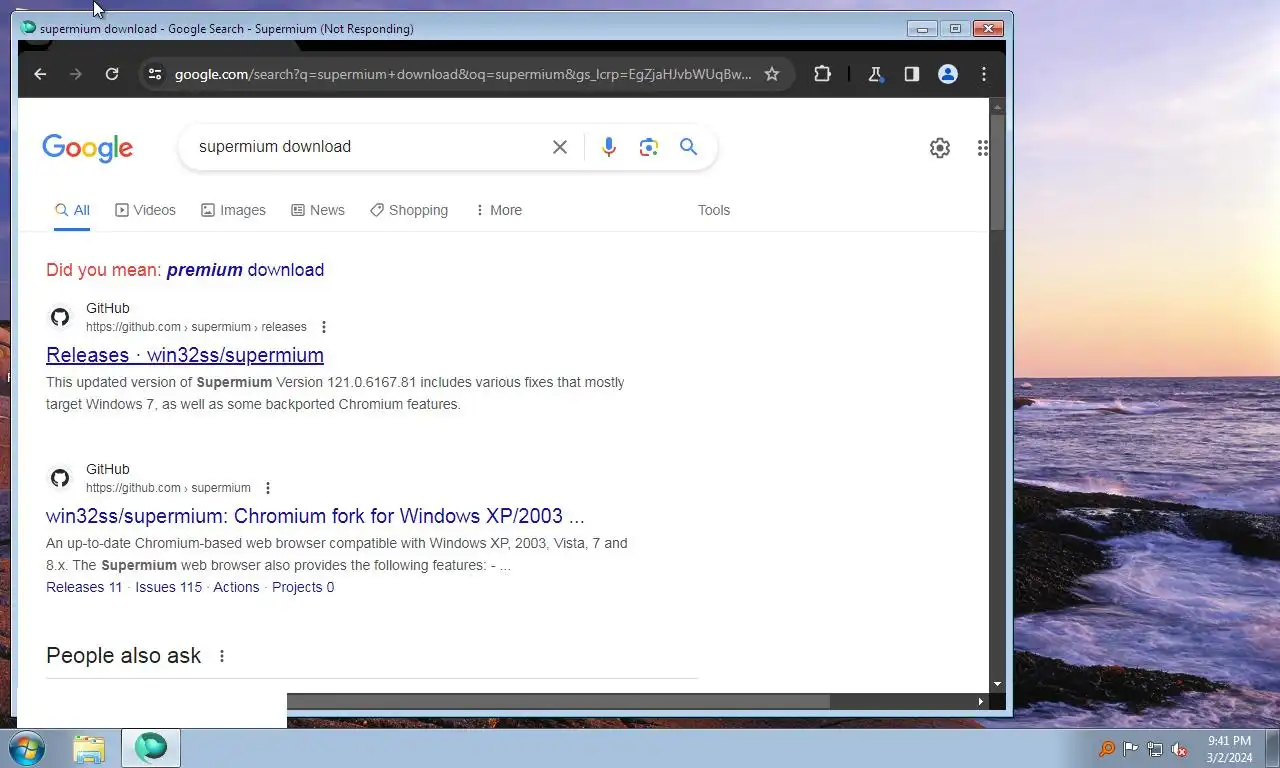Image resolution: width=1280 pixels, height=768 pixels.
Task: Switch to the Shopping tab
Action: (x=409, y=210)
